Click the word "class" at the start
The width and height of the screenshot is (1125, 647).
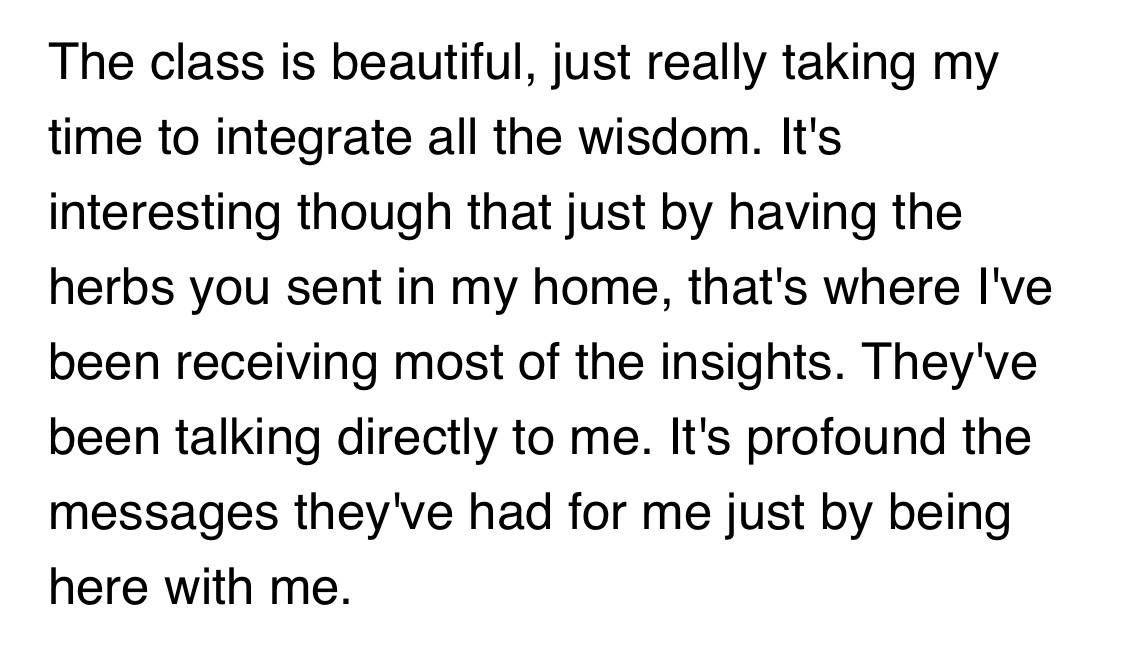207,62
